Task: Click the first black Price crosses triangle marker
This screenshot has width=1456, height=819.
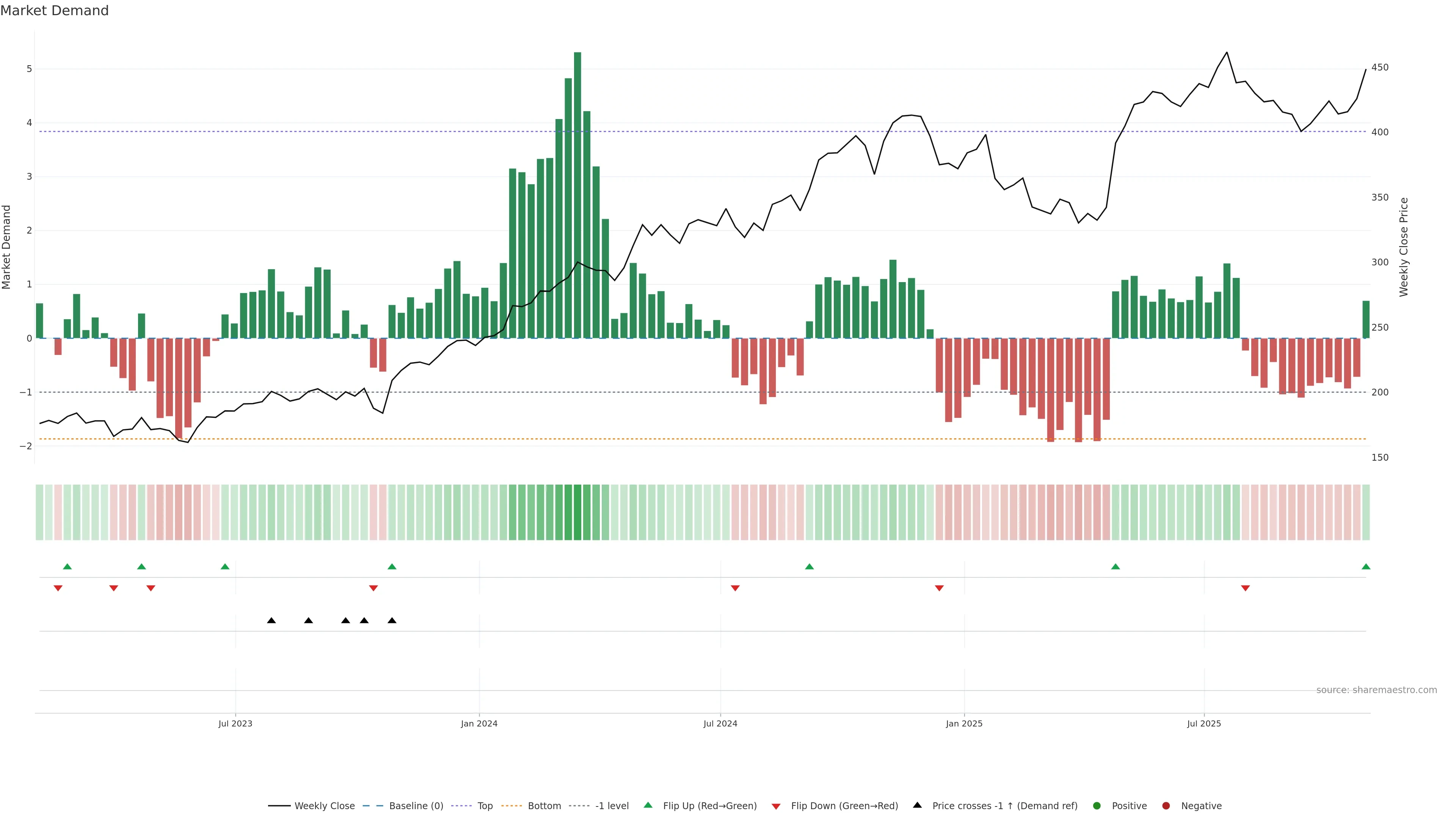Action: (x=271, y=621)
